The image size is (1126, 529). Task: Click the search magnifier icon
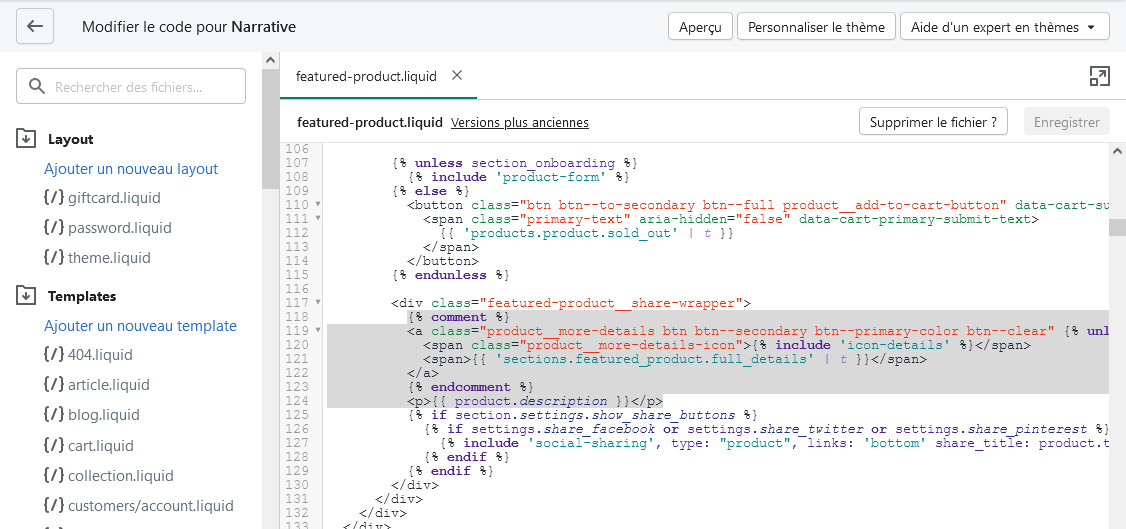pyautogui.click(x=38, y=87)
